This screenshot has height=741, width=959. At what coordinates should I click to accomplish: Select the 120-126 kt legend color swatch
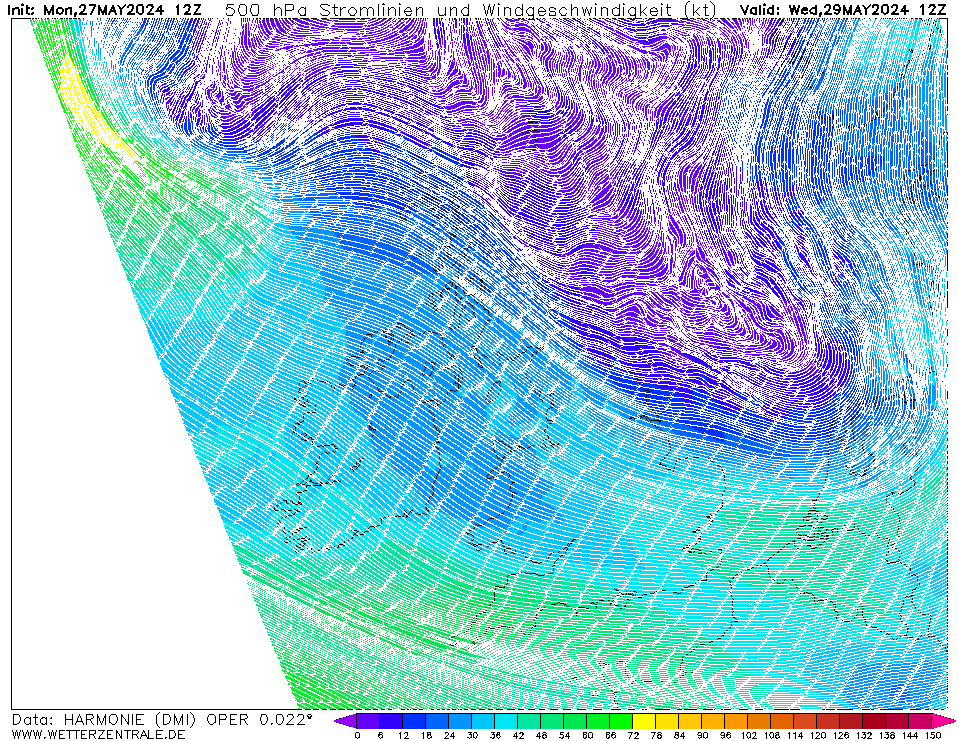tap(829, 721)
